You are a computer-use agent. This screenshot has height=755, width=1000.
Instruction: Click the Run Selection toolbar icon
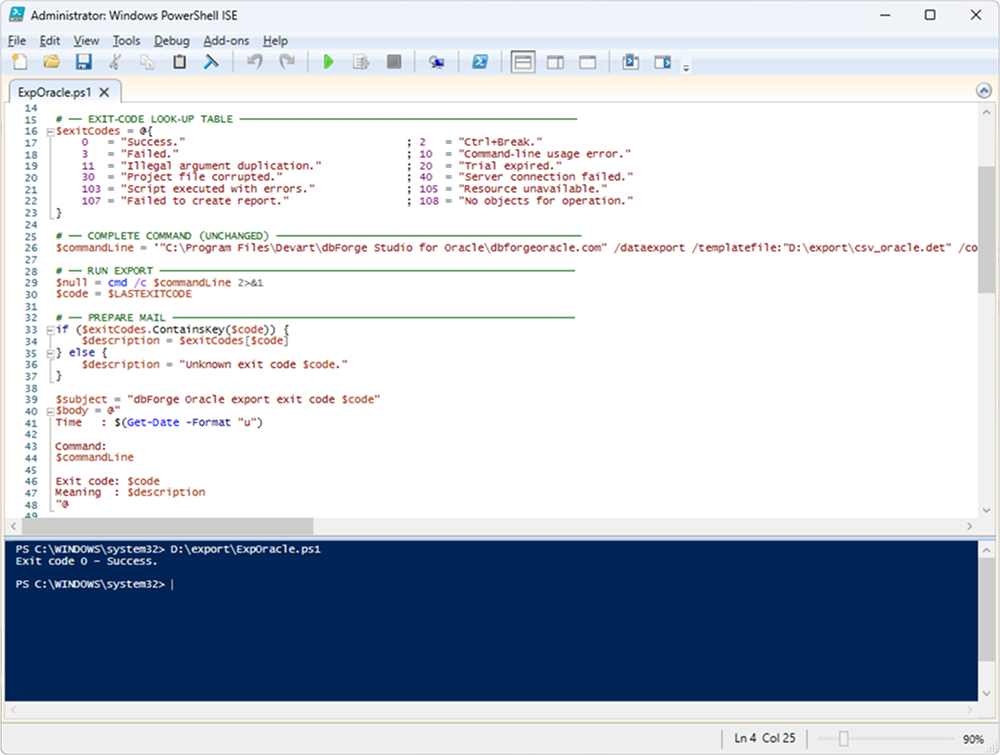coord(361,63)
